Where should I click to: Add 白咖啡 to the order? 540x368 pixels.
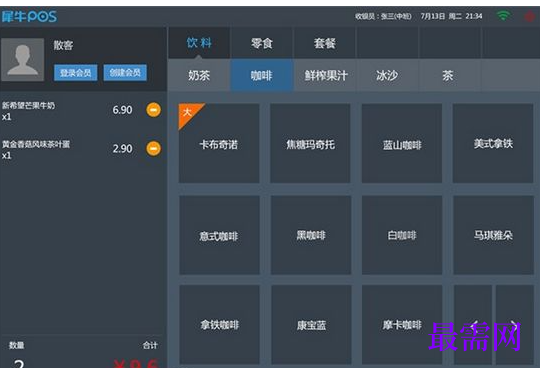(x=402, y=235)
